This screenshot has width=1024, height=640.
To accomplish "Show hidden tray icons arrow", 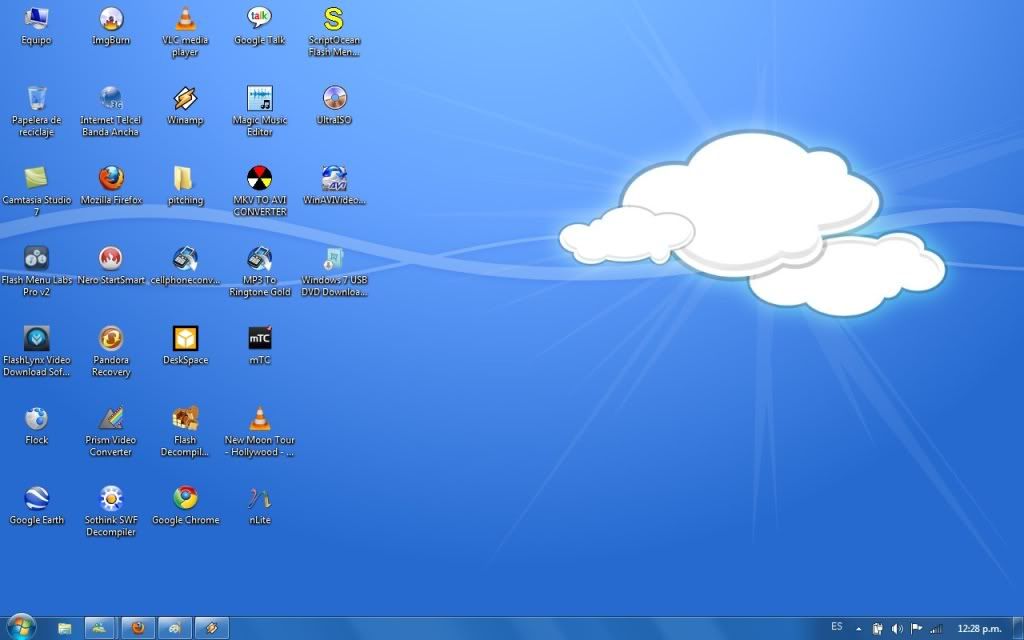I will (859, 629).
